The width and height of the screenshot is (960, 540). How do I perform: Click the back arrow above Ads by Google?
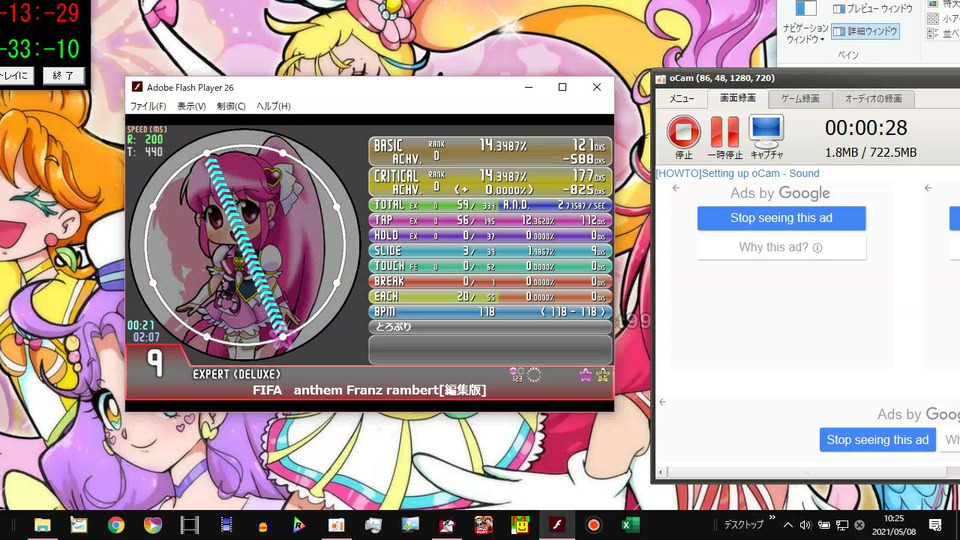pos(676,188)
